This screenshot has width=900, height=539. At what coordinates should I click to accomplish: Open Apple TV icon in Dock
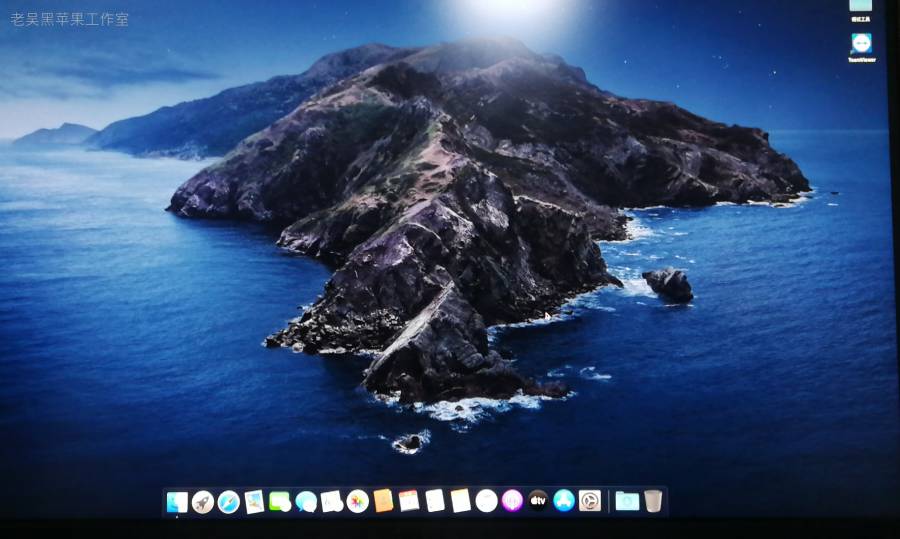click(x=538, y=501)
